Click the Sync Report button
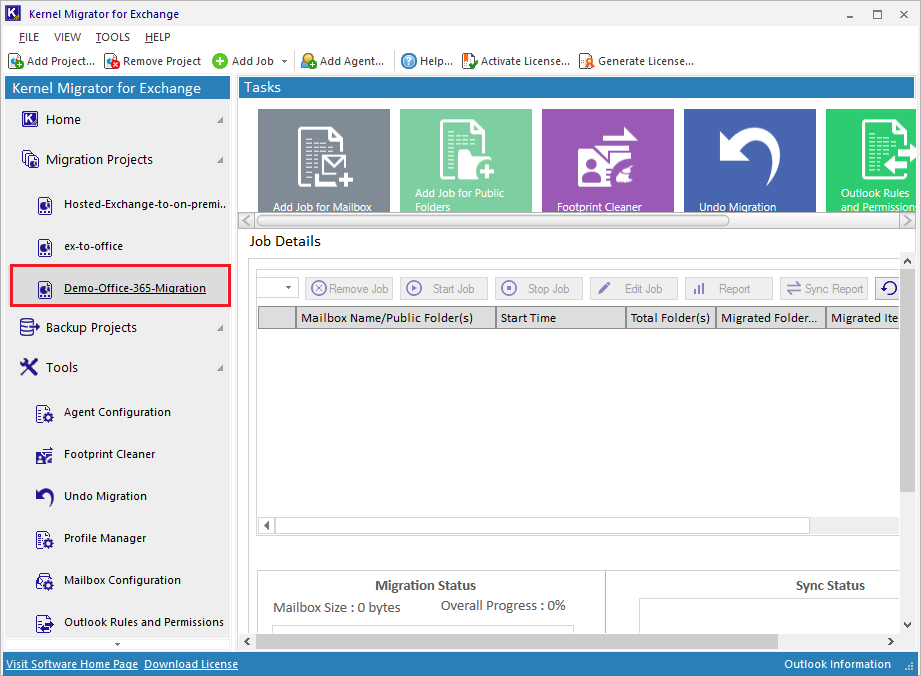921x676 pixels. coord(823,288)
